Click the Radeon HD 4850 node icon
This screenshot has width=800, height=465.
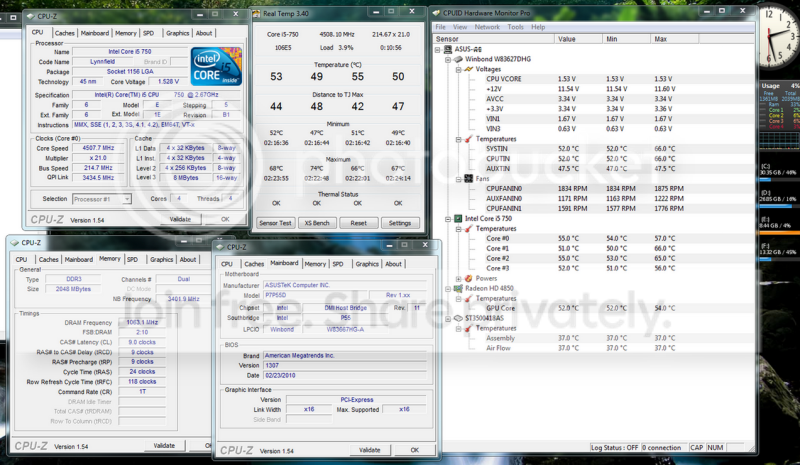(x=457, y=288)
